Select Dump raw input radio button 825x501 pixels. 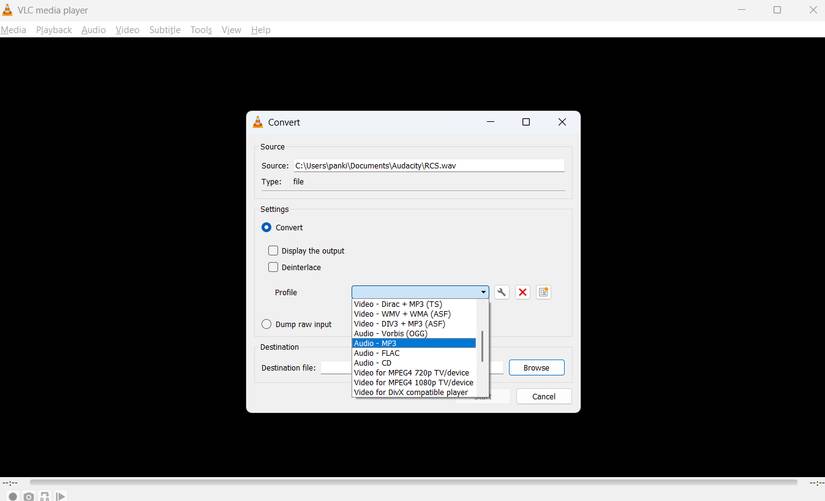[x=266, y=324]
